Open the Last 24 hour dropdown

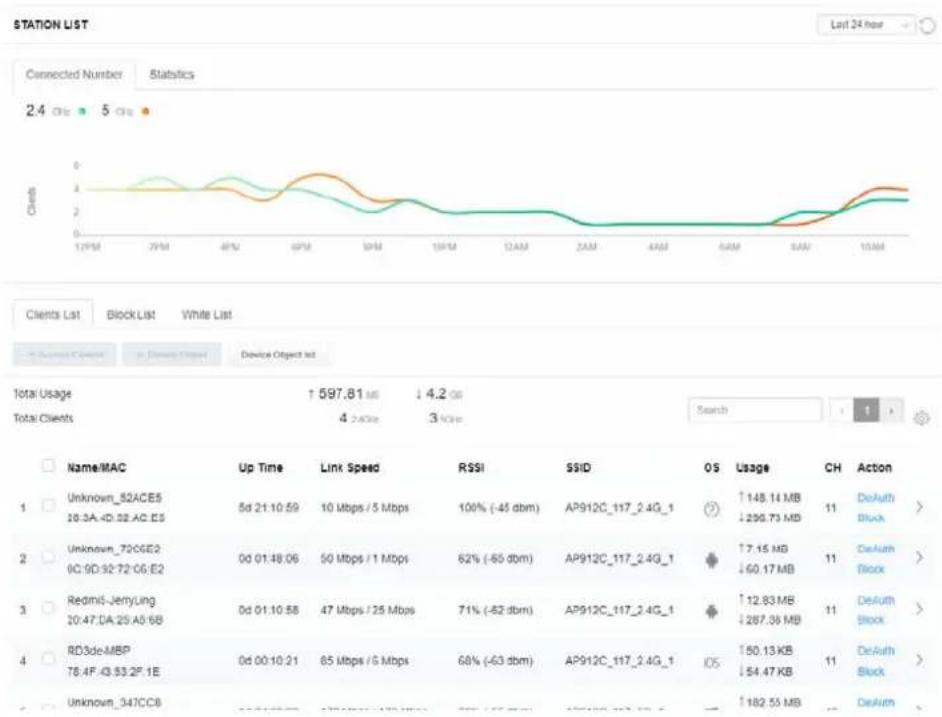coord(866,25)
